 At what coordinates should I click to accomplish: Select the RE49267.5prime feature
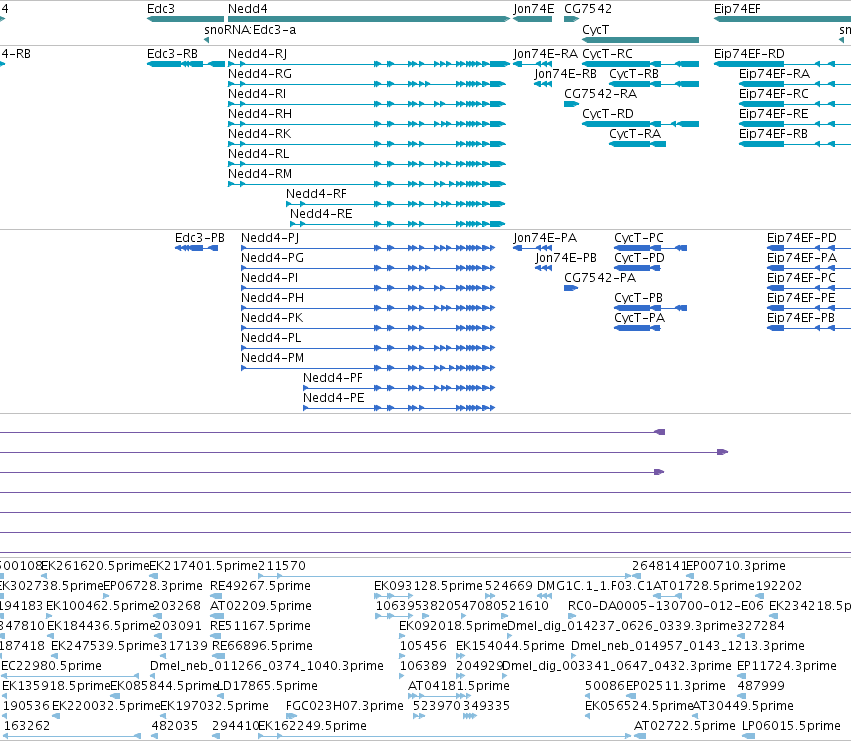tap(261, 586)
